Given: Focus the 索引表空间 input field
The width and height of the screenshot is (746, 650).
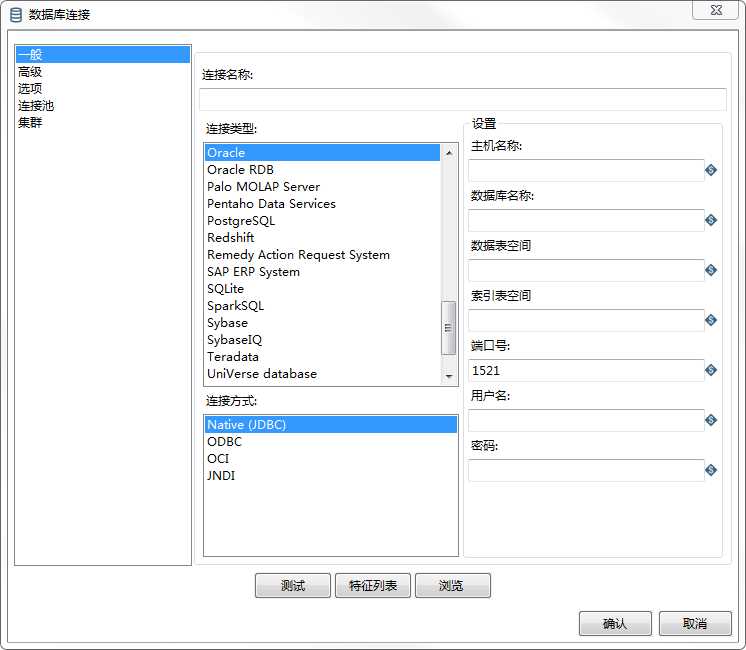Looking at the screenshot, I should tap(586, 320).
